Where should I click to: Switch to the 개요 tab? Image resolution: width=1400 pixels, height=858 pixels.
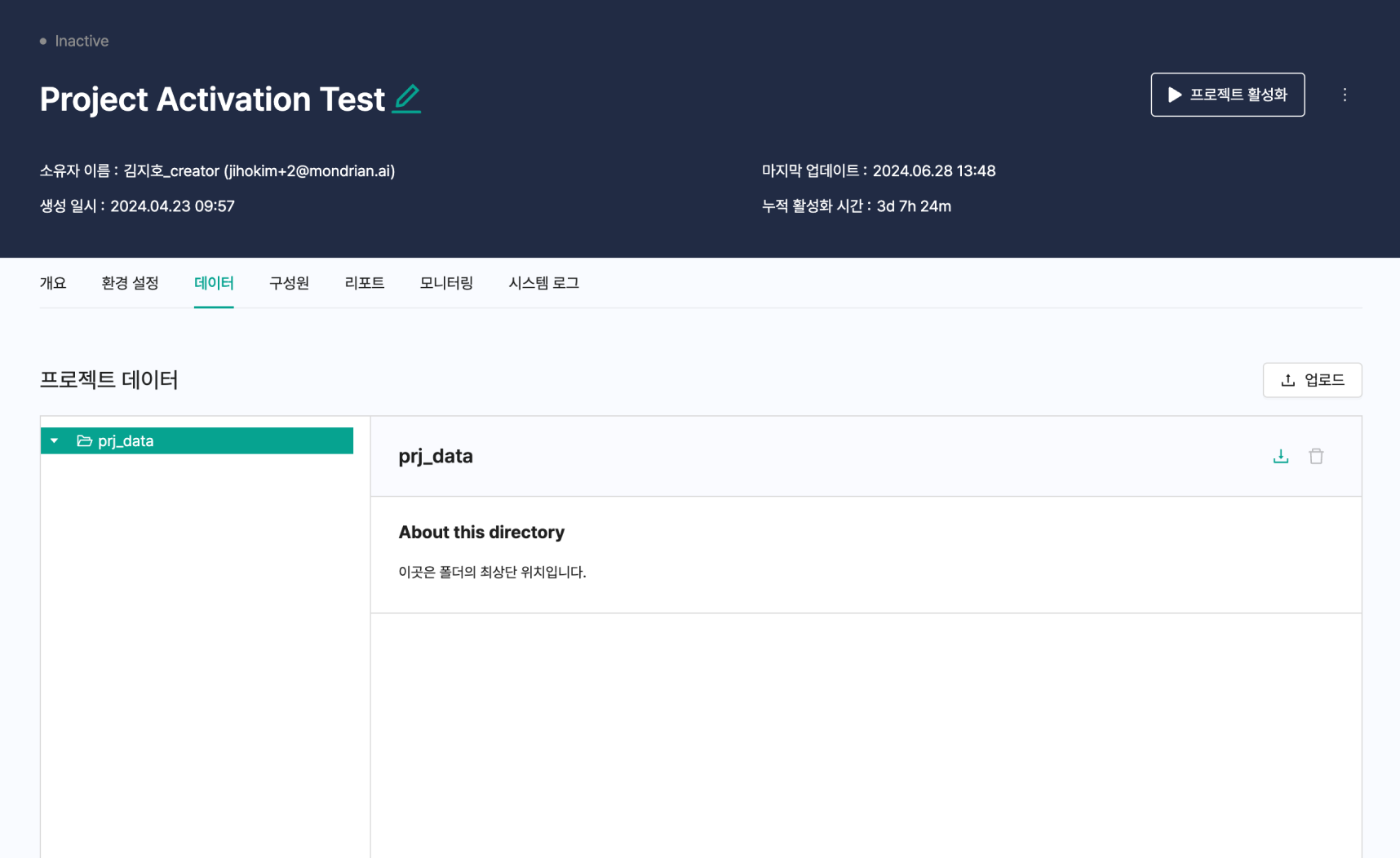[53, 283]
